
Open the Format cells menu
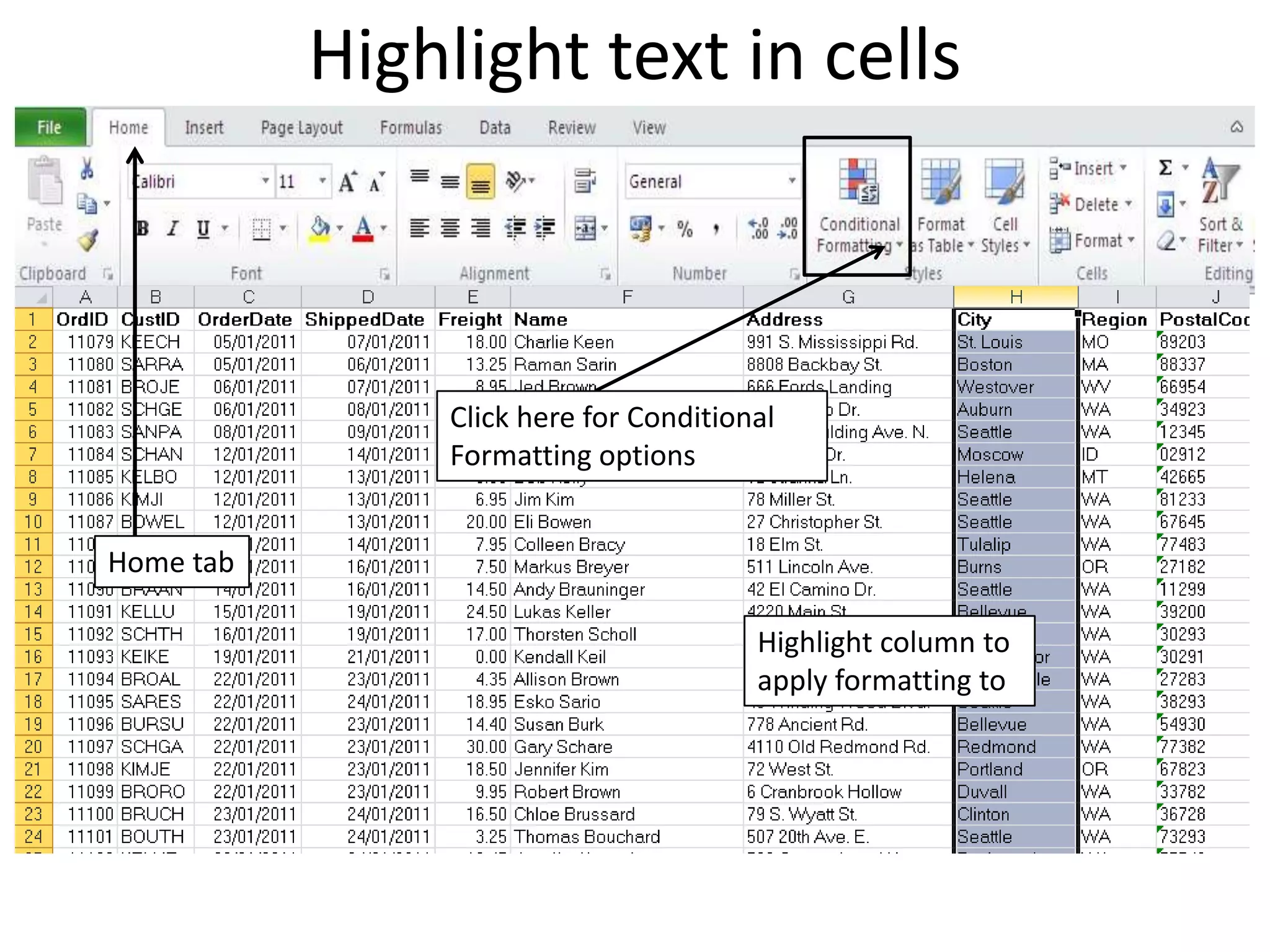tap(1092, 240)
